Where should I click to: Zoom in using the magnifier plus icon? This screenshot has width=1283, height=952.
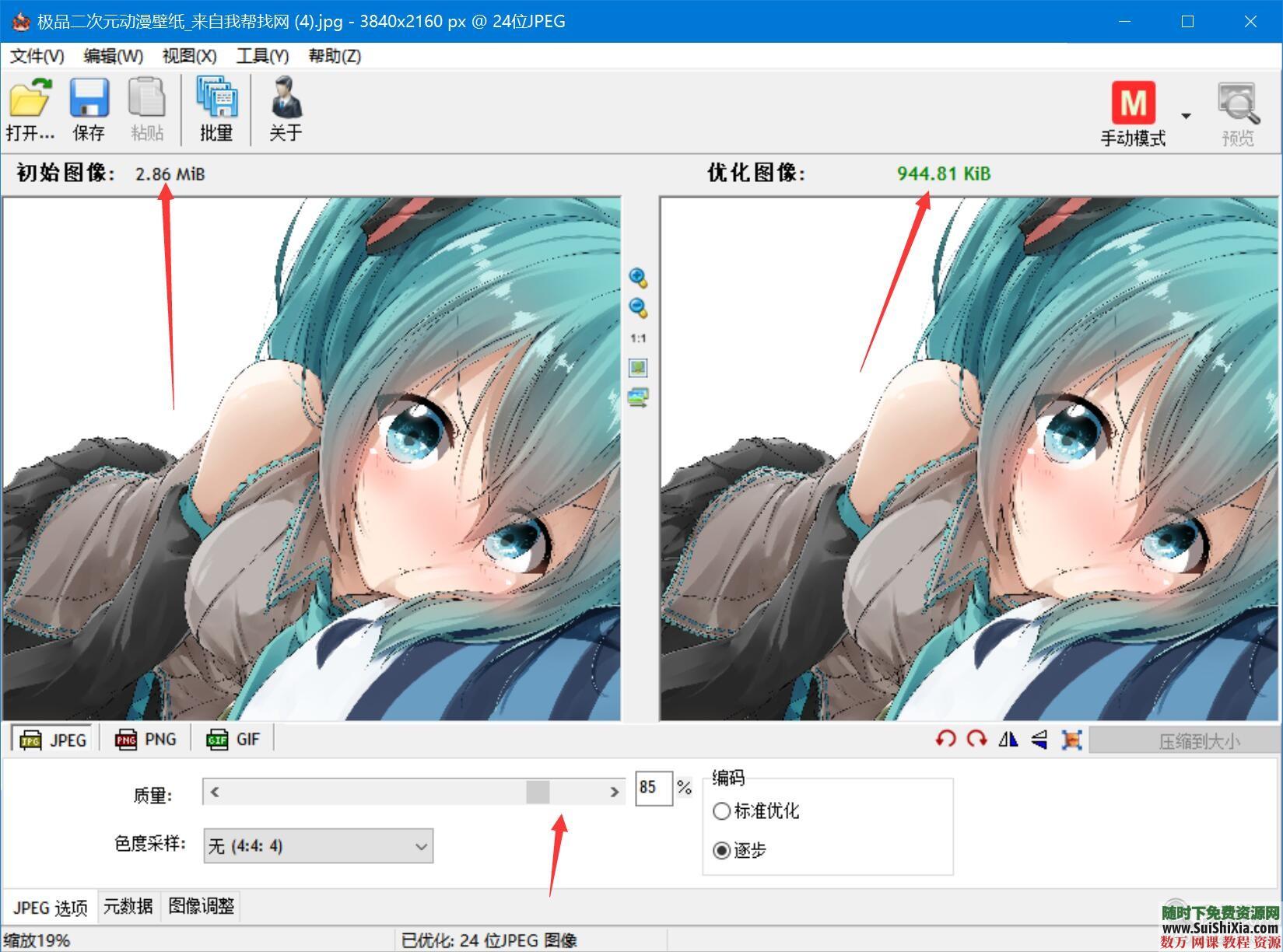[x=638, y=278]
